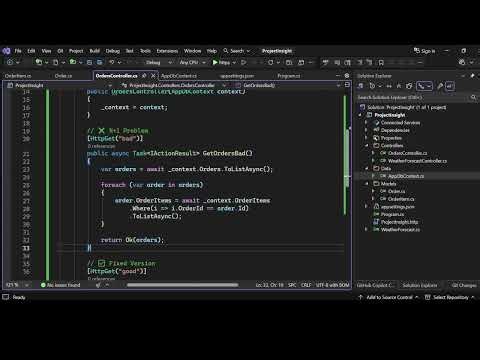Screen dimensions: 480x360
Task: Click Solution Explorer Collapse All icon
Action: 399,86
